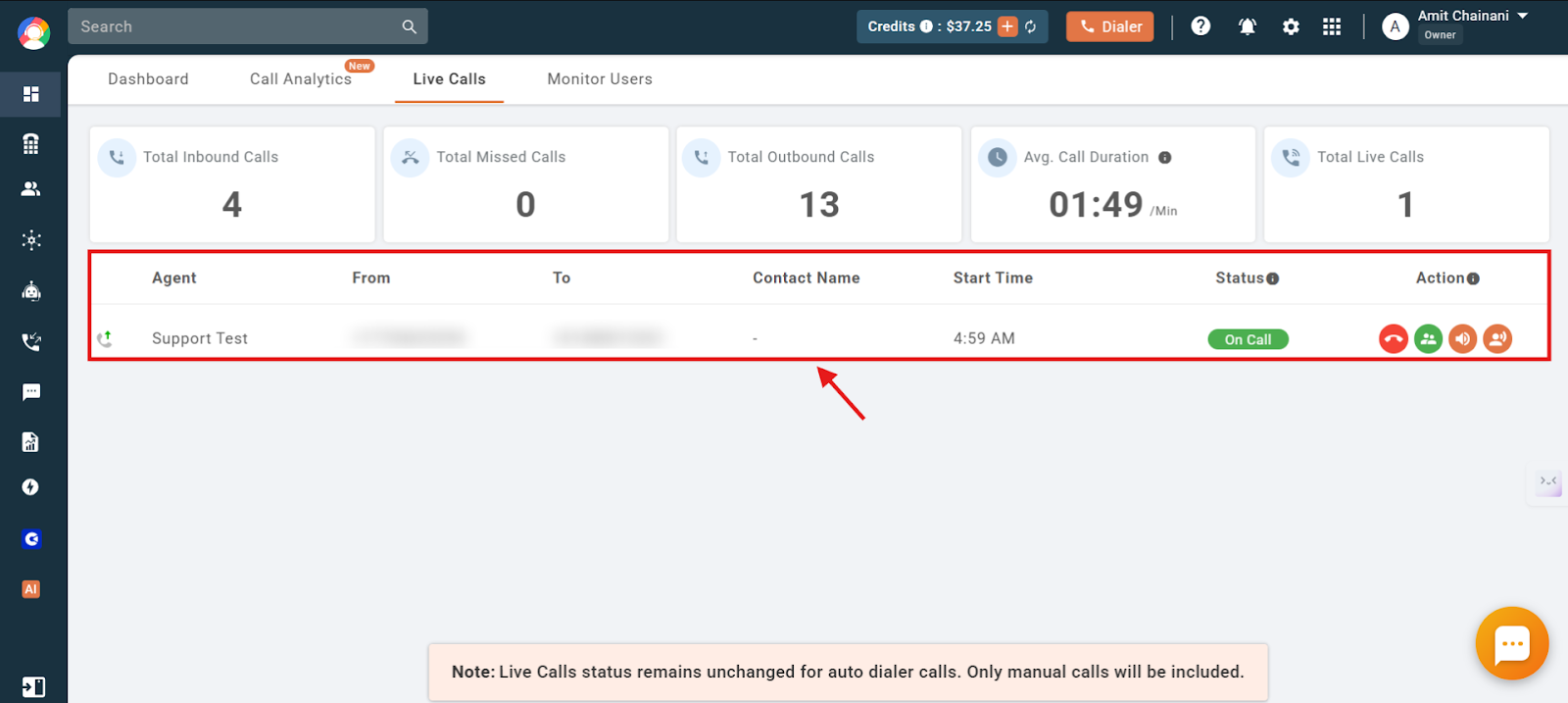Open the apps grid icon in top bar

point(1332,26)
